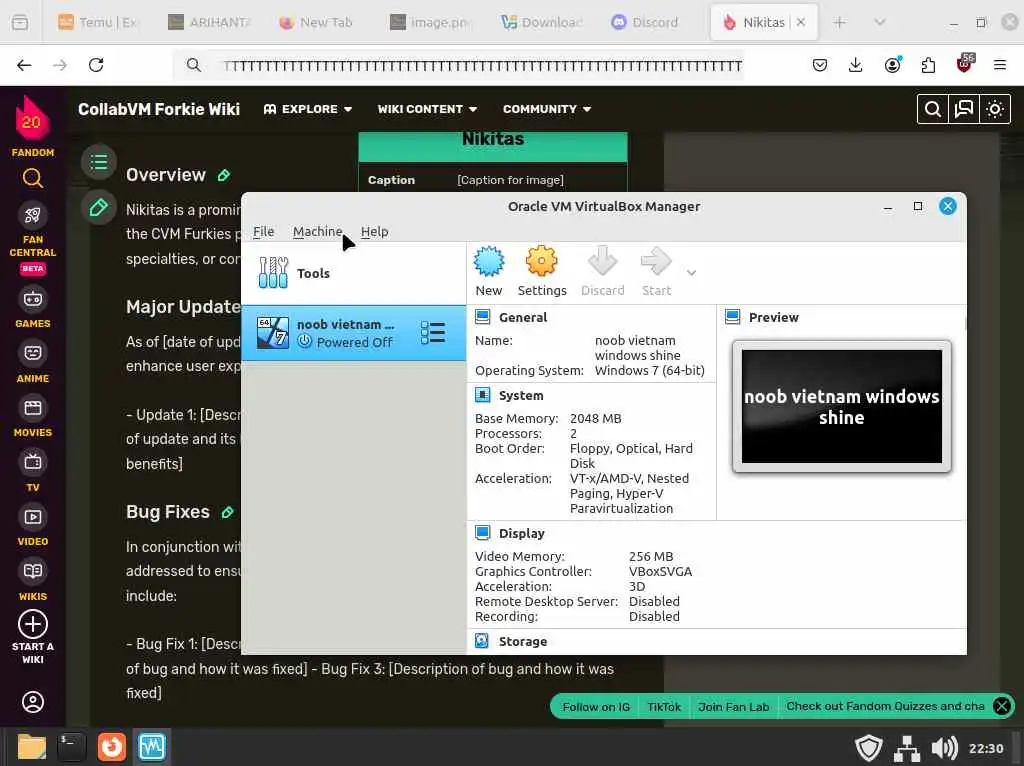This screenshot has height=766, width=1024.
Task: Click the VM preview thumbnail
Action: pyautogui.click(x=841, y=406)
